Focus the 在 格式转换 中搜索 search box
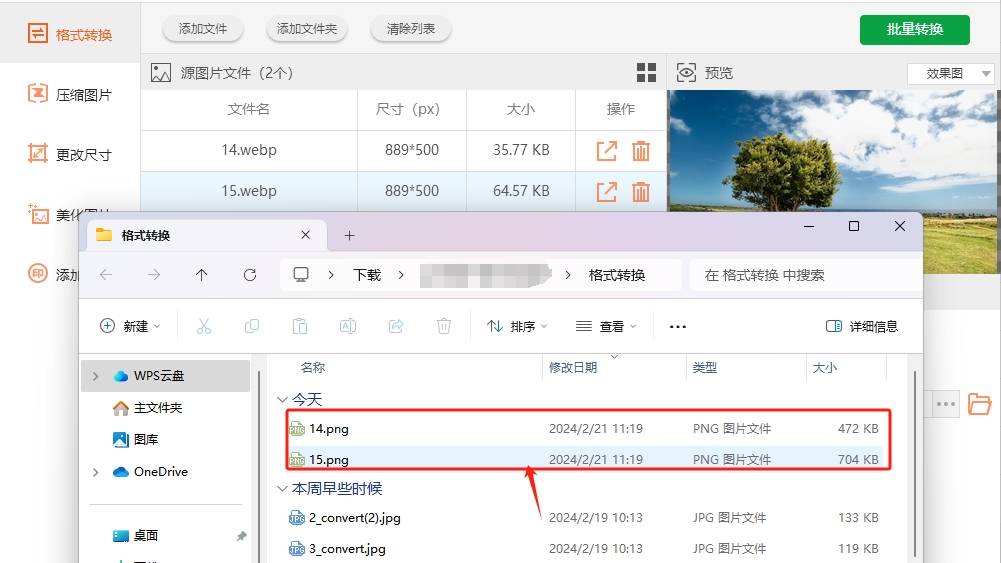 click(x=806, y=275)
